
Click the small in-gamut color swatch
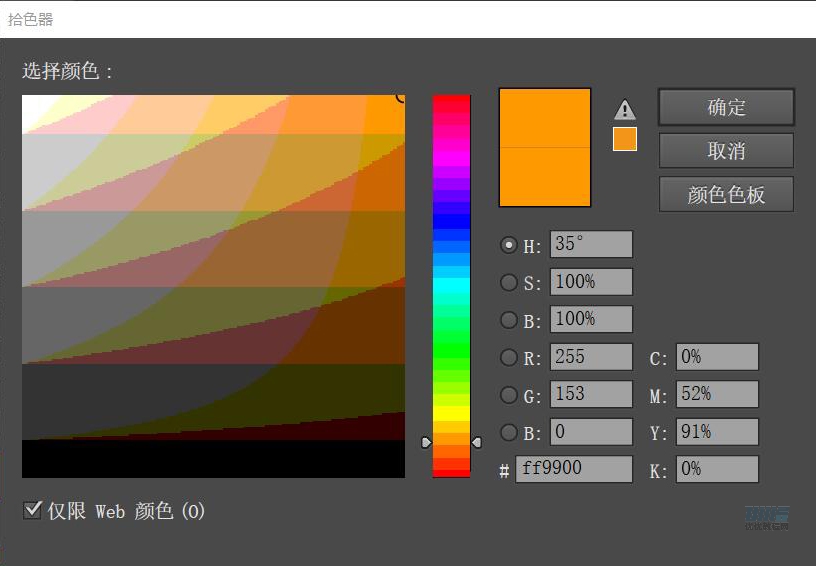625,139
